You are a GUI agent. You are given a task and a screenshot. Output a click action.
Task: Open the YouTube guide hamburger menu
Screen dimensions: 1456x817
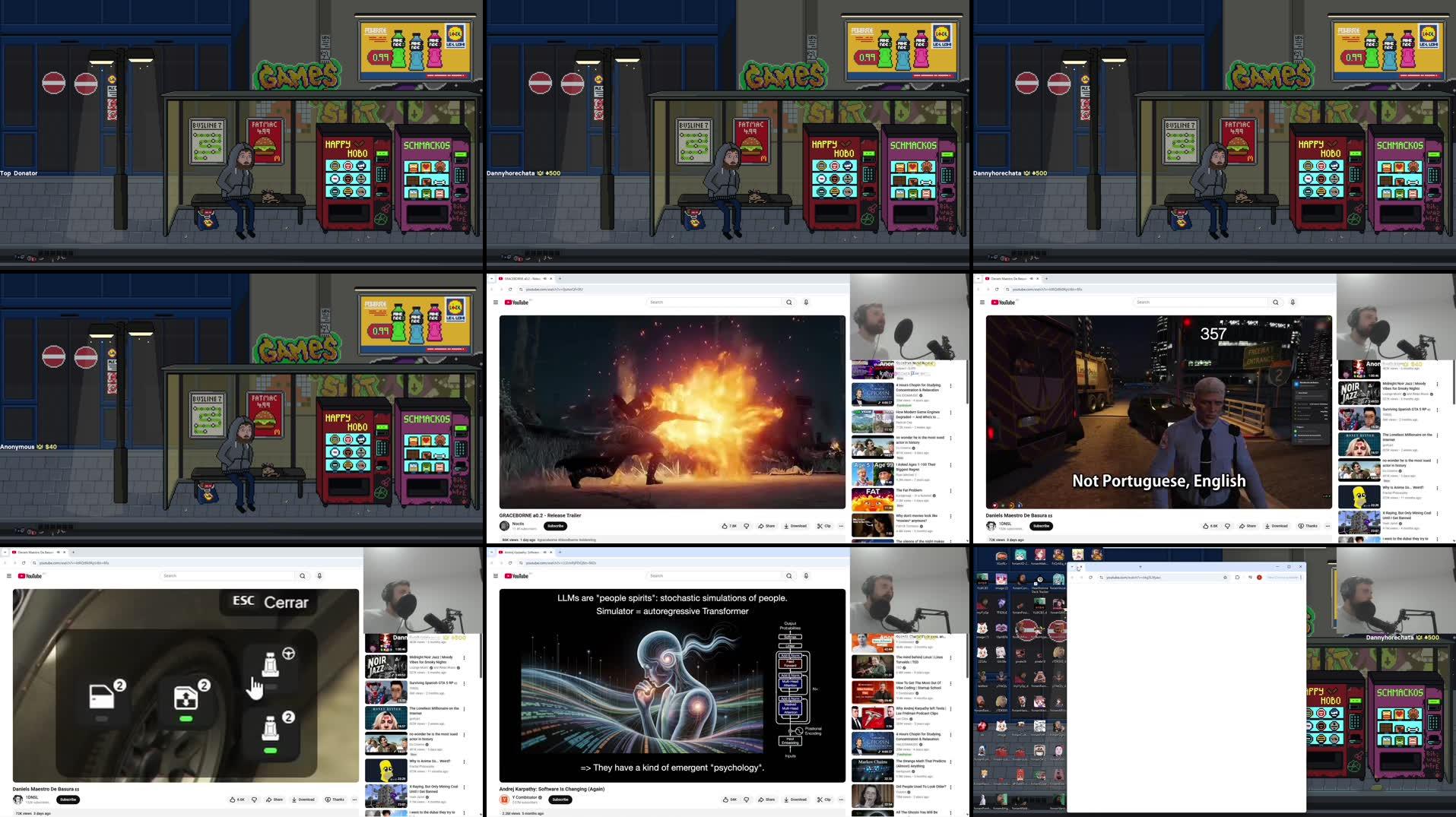(x=495, y=302)
